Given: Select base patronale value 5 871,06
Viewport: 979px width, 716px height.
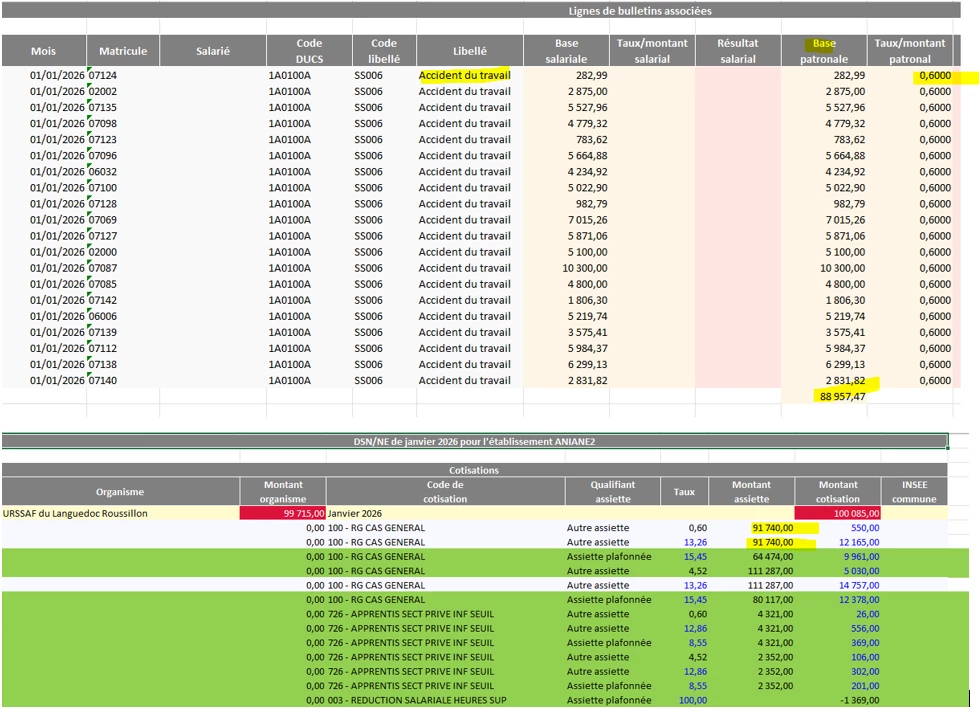Looking at the screenshot, I should (845, 236).
